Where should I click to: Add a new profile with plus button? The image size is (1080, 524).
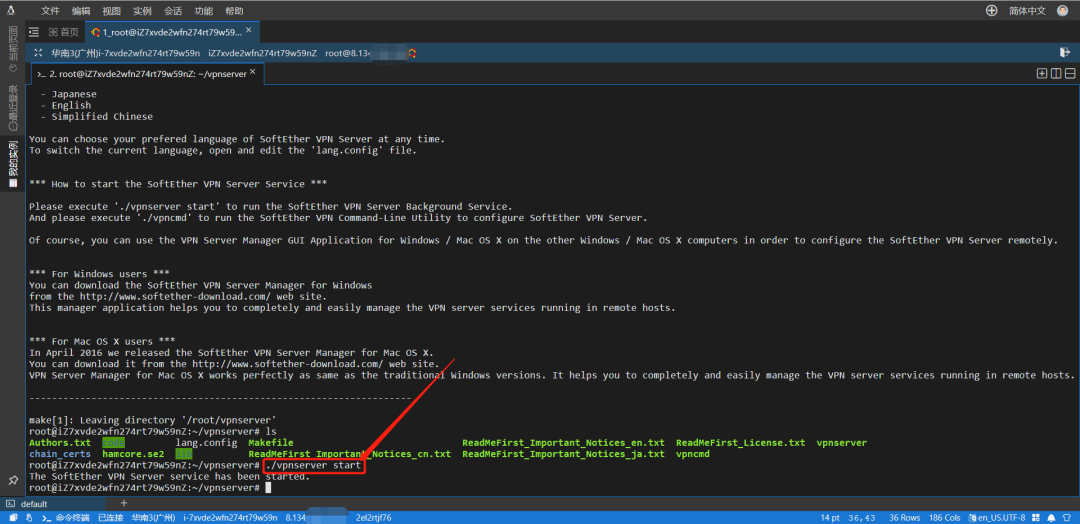pyautogui.click(x=124, y=503)
